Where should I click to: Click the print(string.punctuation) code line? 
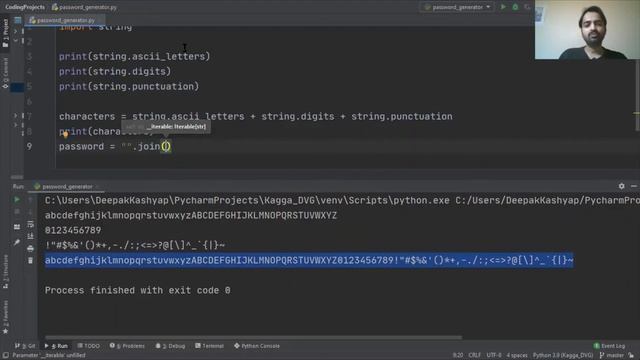129,87
